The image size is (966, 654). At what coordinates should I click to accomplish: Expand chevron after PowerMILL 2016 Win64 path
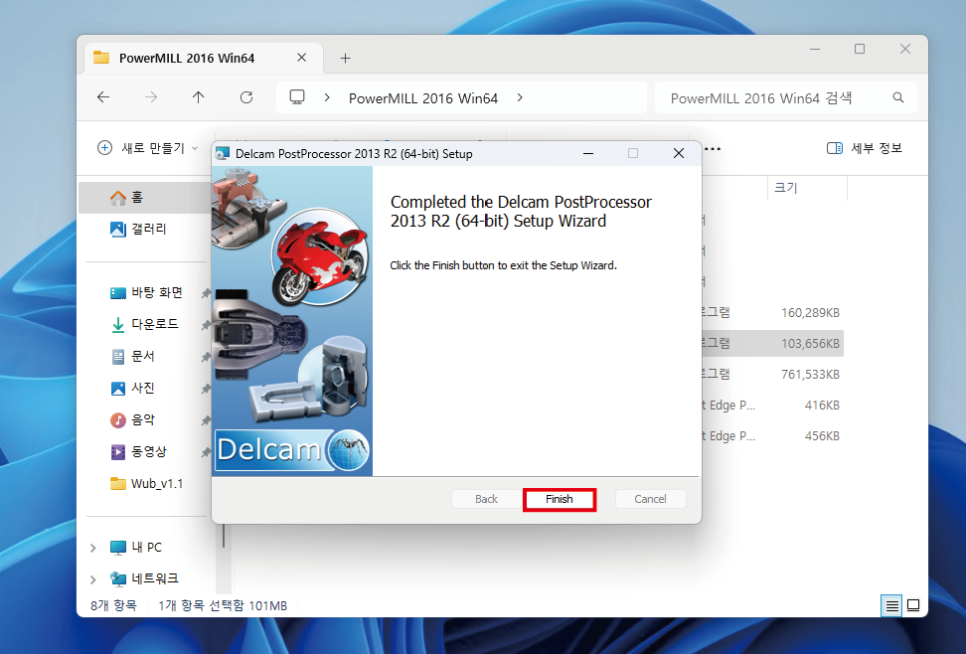(520, 98)
